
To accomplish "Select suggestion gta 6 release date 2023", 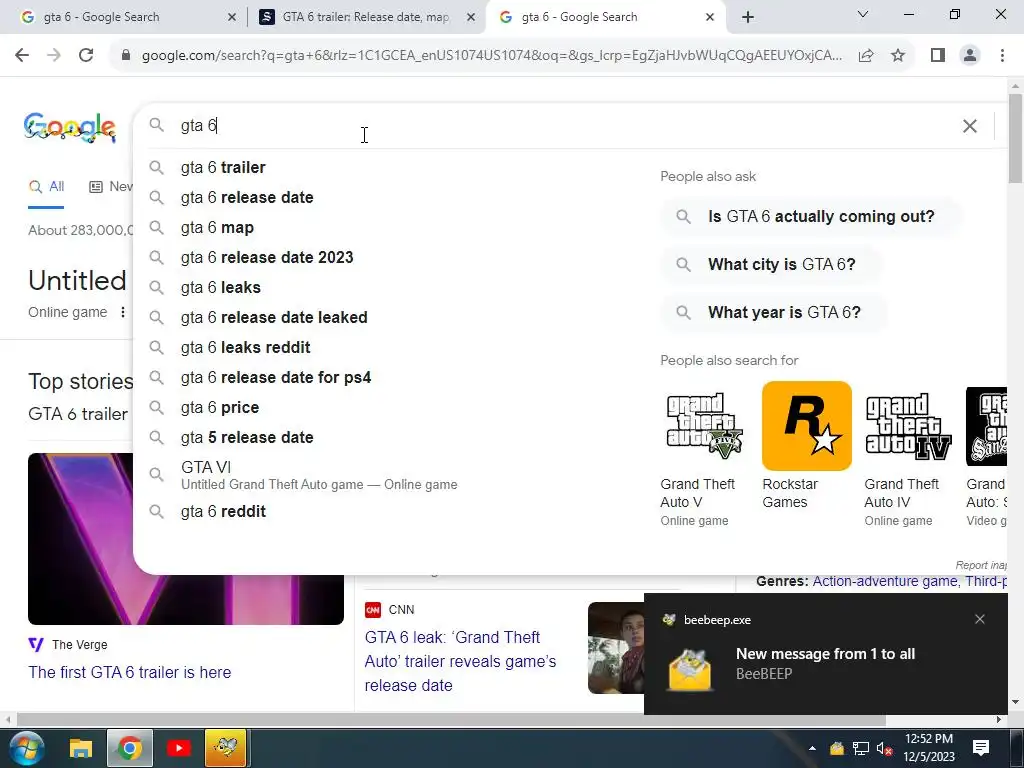I will tap(266, 257).
